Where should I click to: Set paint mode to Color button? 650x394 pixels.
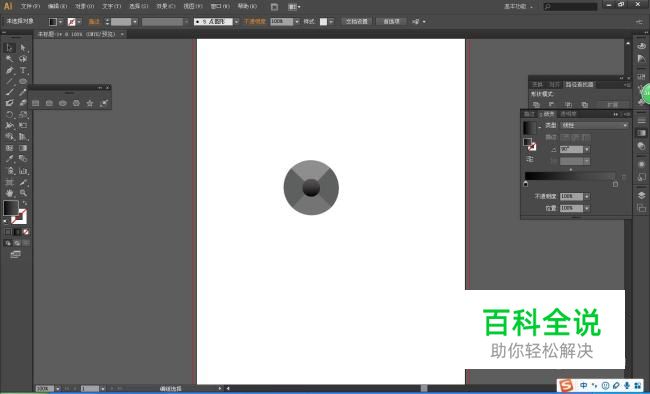click(x=8, y=232)
